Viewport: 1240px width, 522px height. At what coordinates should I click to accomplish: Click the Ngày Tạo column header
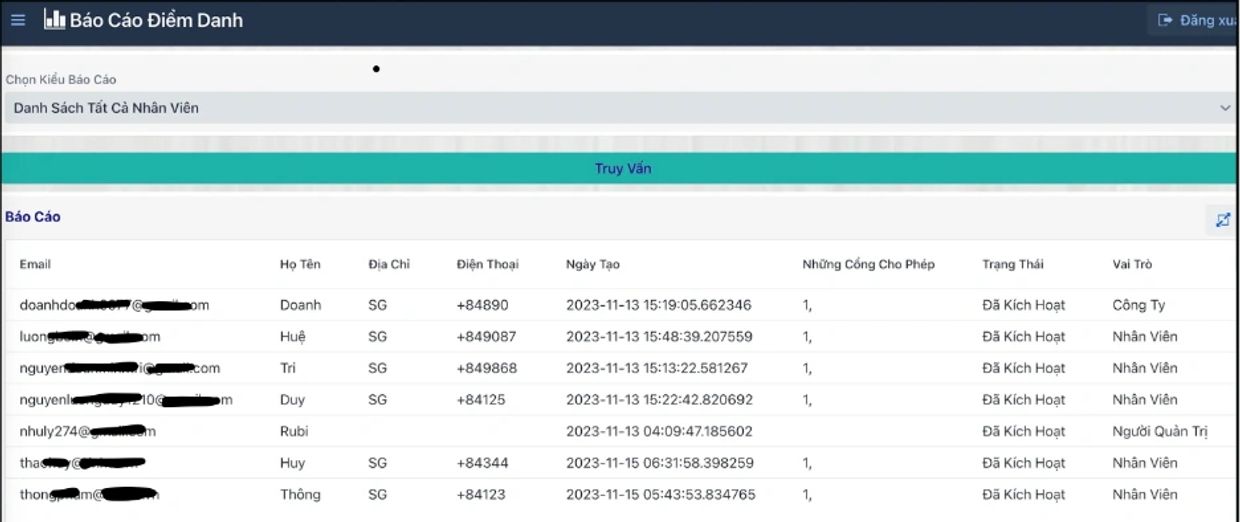click(592, 264)
